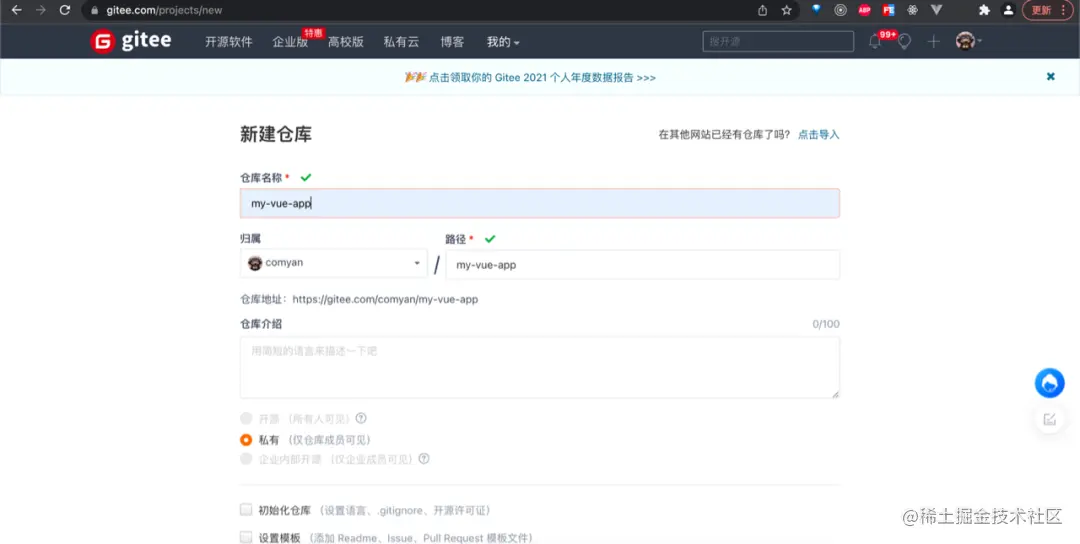This screenshot has width=1080, height=544.
Task: Select the 私有 radio option
Action: click(246, 439)
